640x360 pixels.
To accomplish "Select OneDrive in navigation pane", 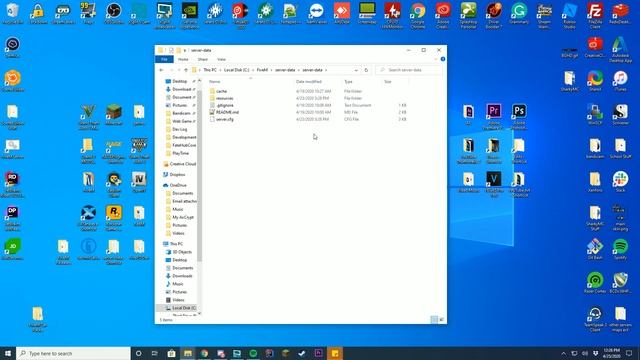I will coord(178,185).
